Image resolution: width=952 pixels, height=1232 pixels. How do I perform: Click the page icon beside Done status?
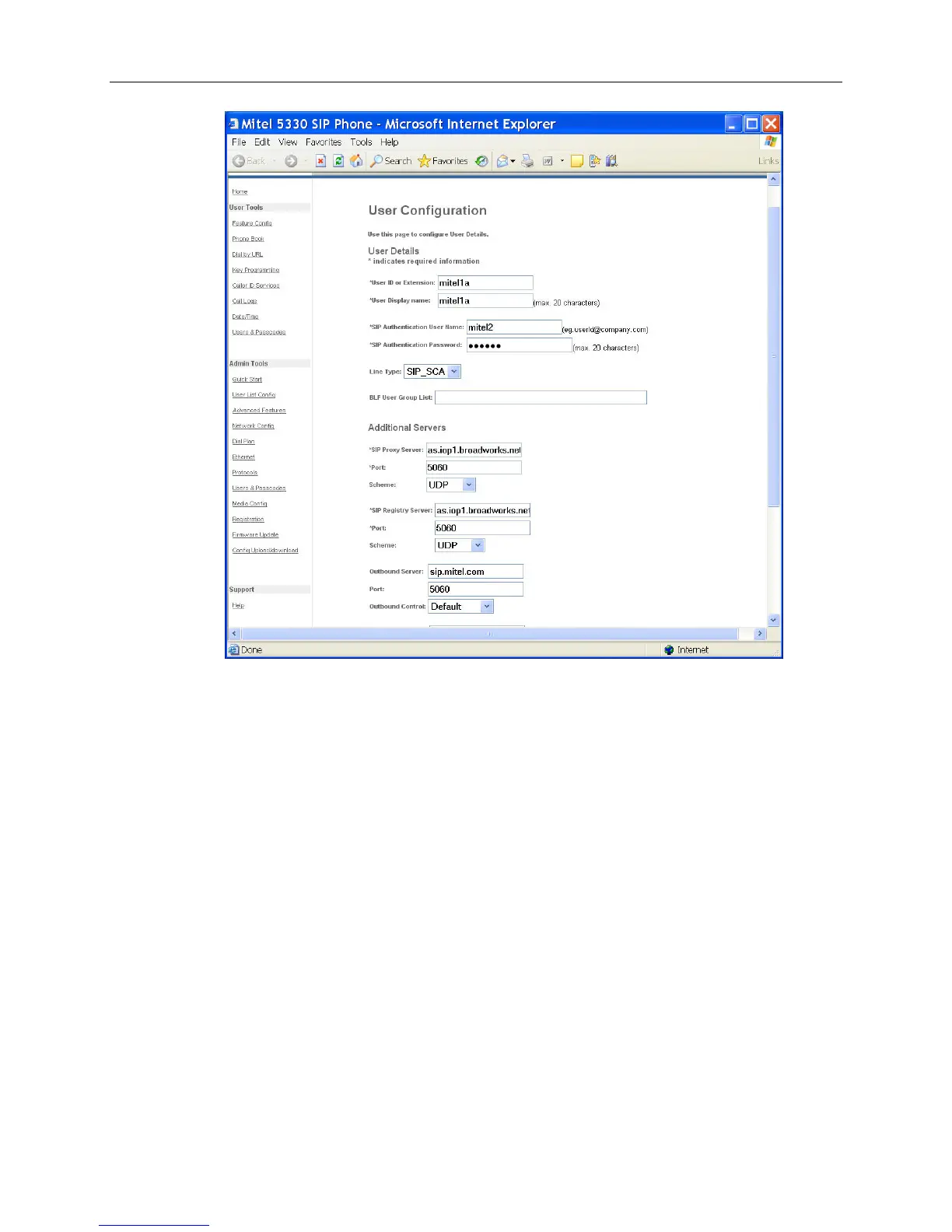(x=234, y=650)
